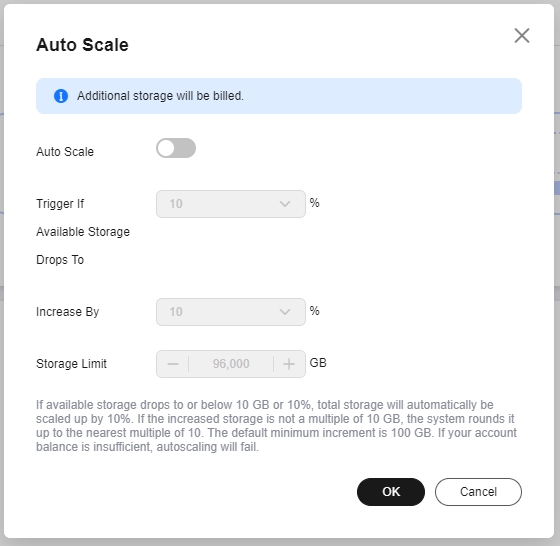Open the Increase By percentage dropdown
The width and height of the screenshot is (560, 546).
231,312
